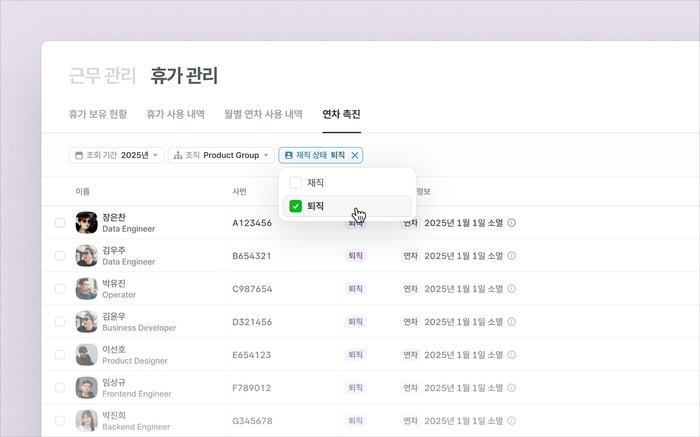Click employee number C987654
700x437 pixels.
(x=252, y=289)
